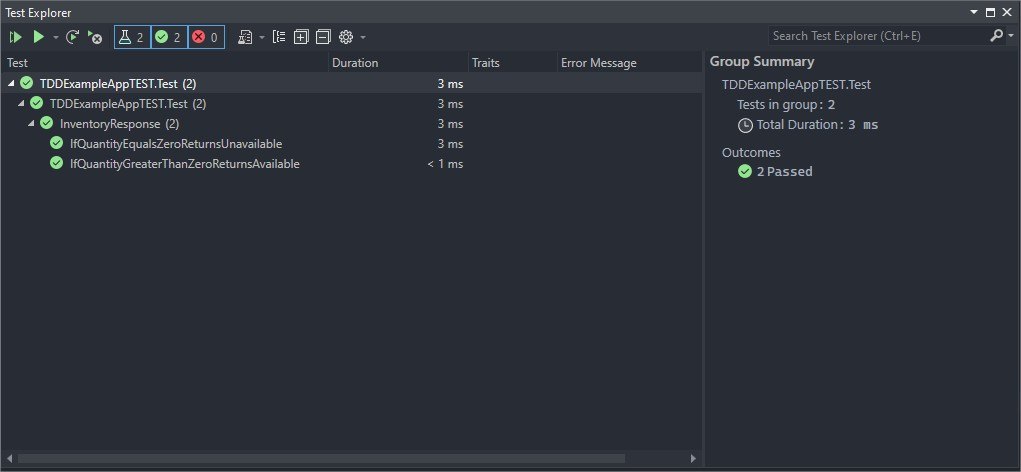Click the Cancel test run icon
The image size is (1021, 472).
(x=95, y=37)
